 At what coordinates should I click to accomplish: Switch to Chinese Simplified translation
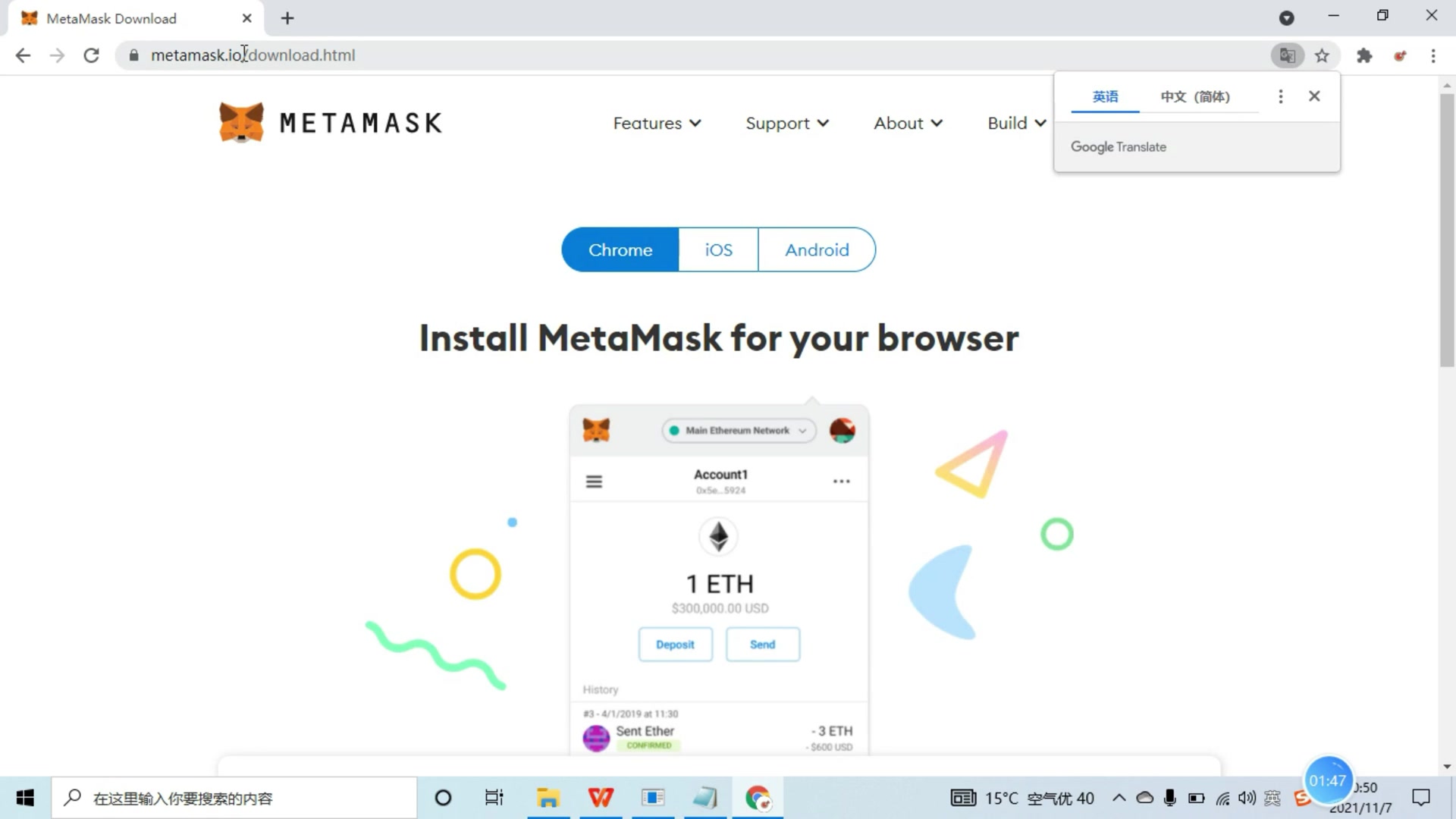(1194, 96)
